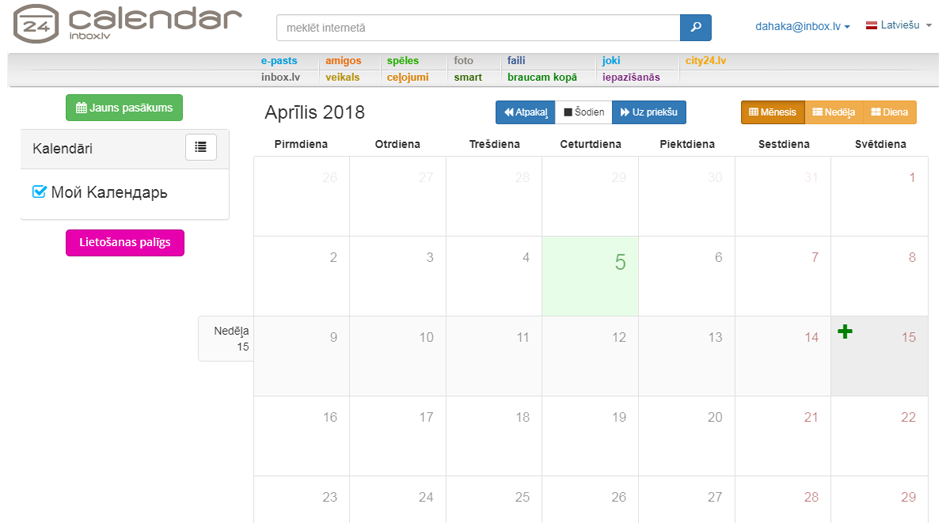Select the April 11 day cell
Image resolution: width=950 pixels, height=524 pixels.
(494, 356)
